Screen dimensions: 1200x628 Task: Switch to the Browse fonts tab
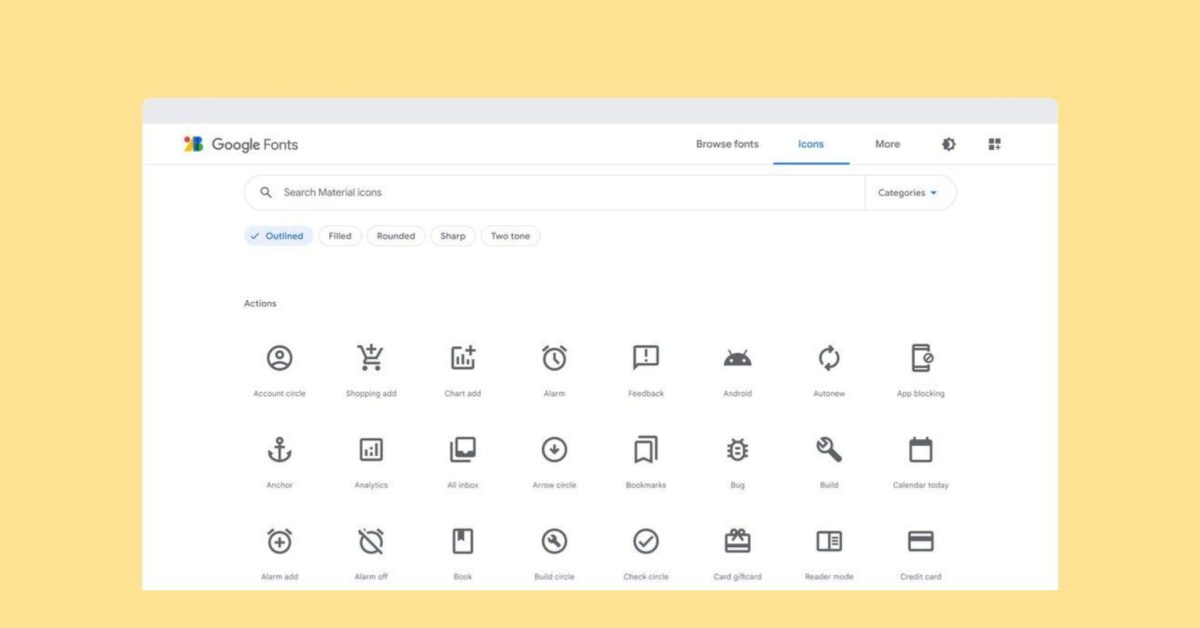[x=727, y=144]
